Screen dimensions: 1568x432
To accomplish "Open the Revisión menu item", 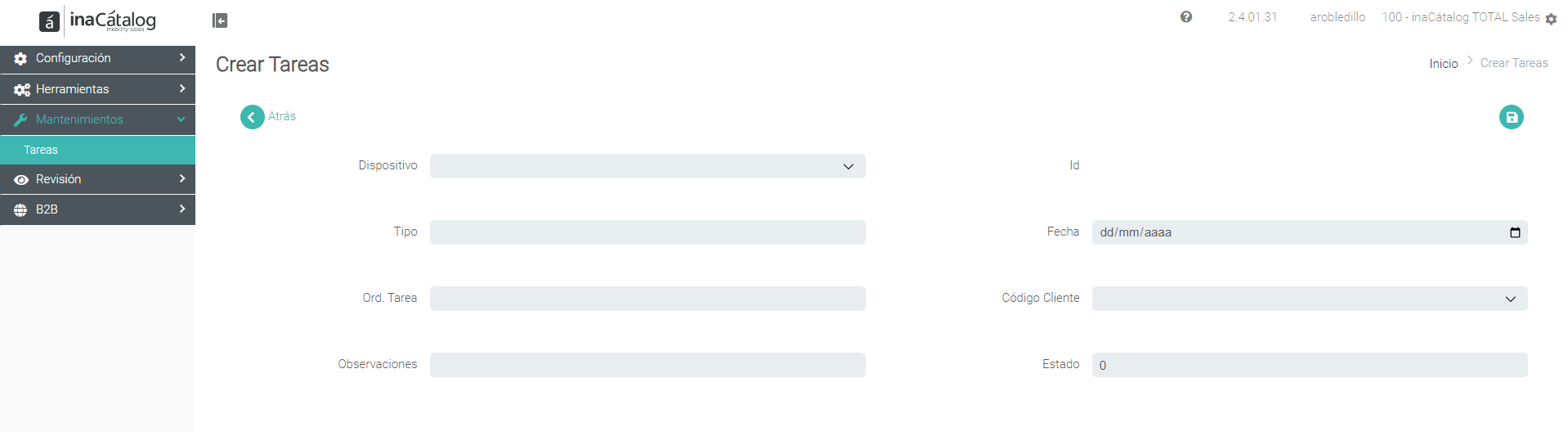I will coord(98,179).
